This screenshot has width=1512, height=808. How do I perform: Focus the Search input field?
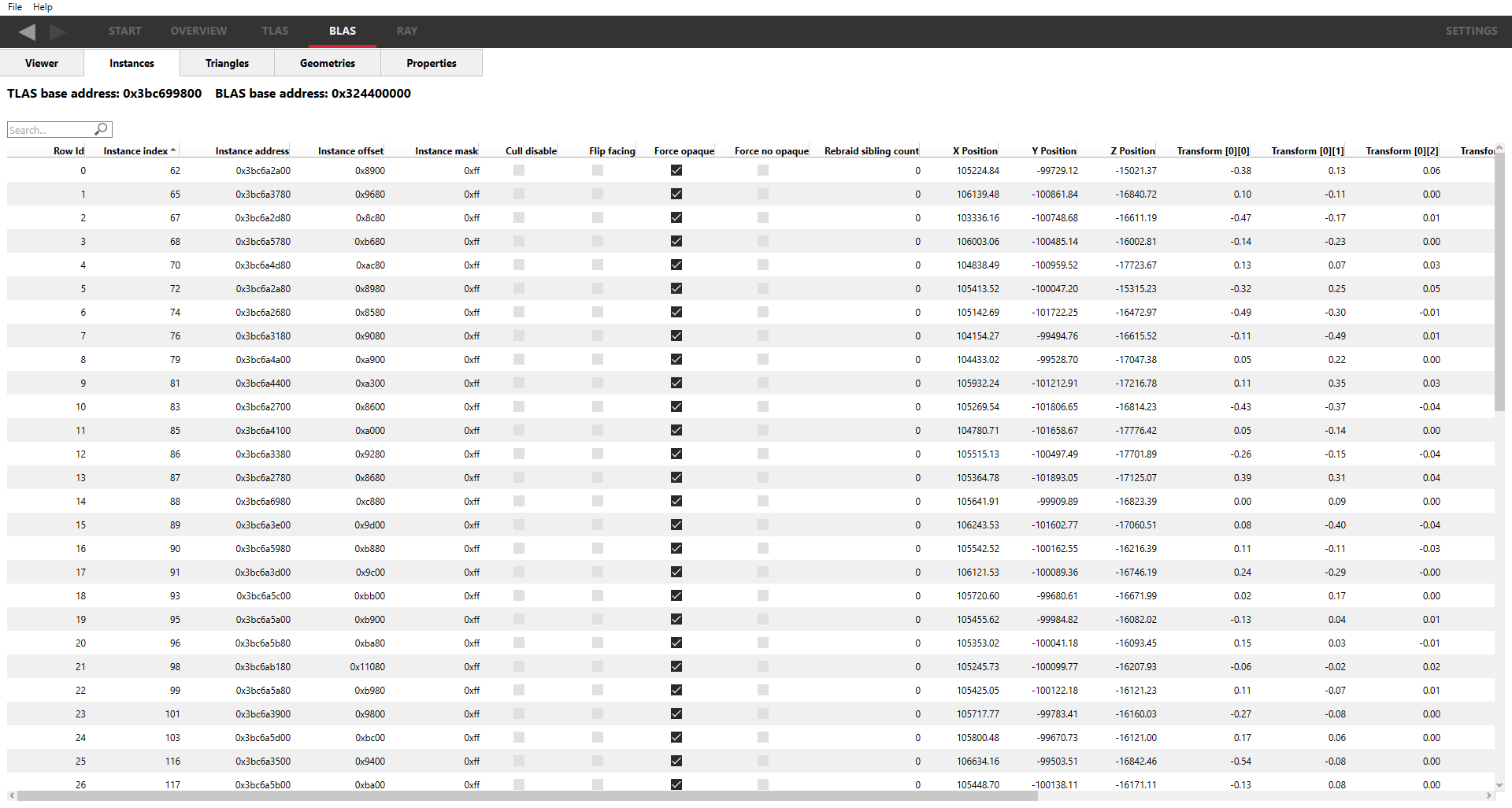[x=50, y=130]
